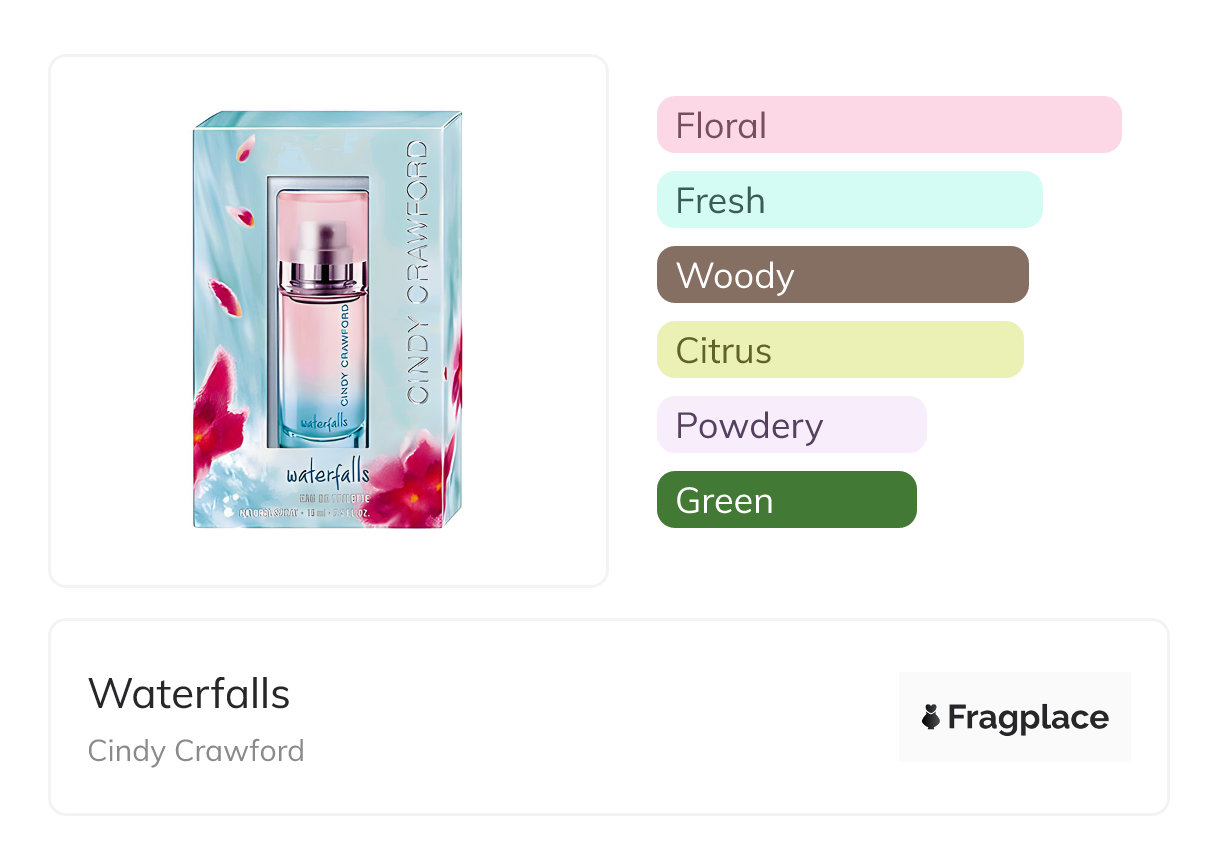Viewport: 1218px width, 864px height.
Task: Select the mint Fresh accord bar
Action: tap(849, 200)
